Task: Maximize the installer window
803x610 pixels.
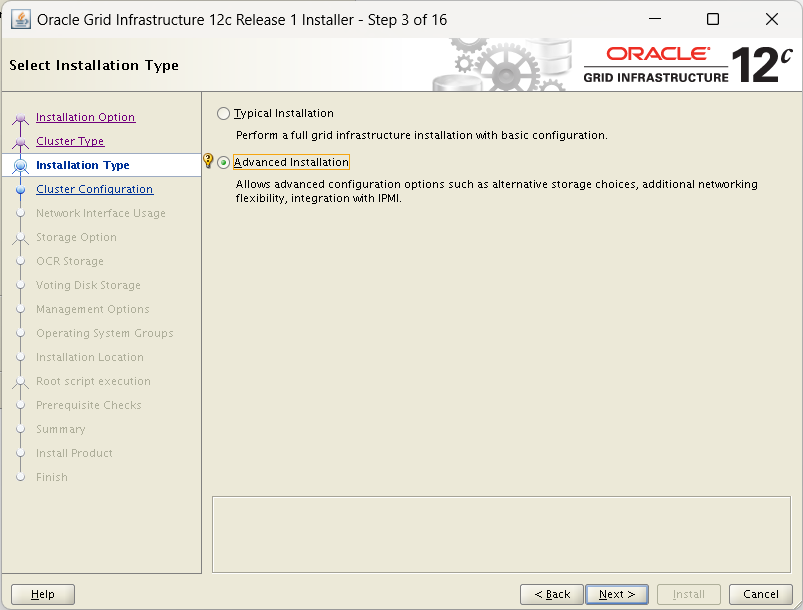Action: click(x=713, y=19)
